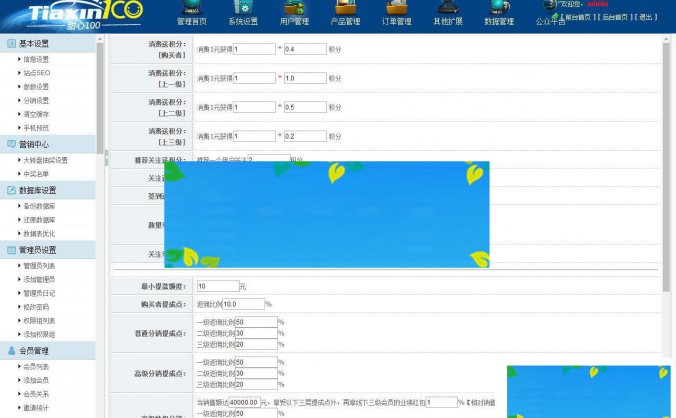Open 信息设置 in the sidebar

pyautogui.click(x=36, y=59)
